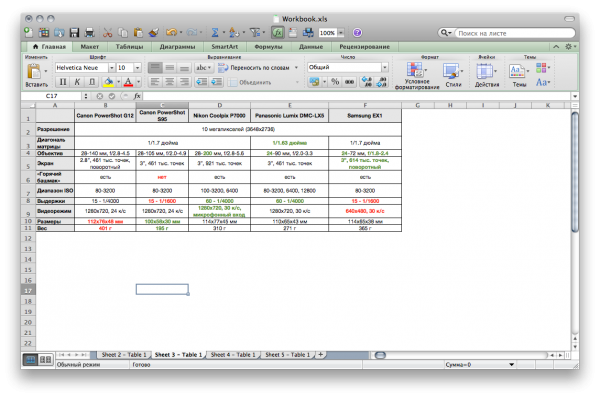Toggle bottom vertical alignment
This screenshot has height=398, width=600.
point(184,68)
